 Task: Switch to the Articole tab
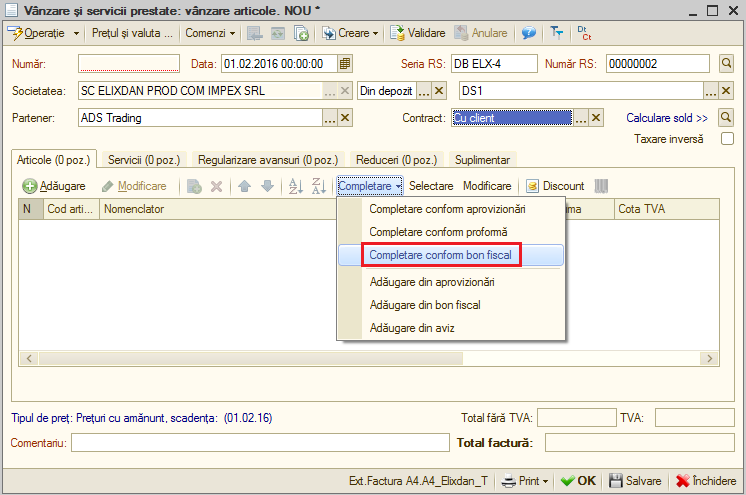[x=54, y=160]
